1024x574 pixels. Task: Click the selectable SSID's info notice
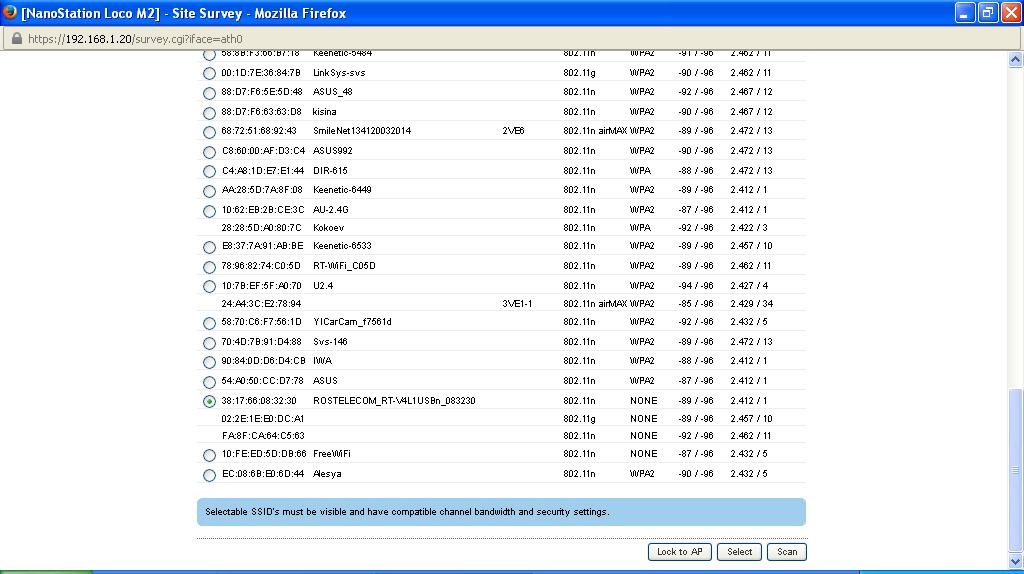[502, 512]
